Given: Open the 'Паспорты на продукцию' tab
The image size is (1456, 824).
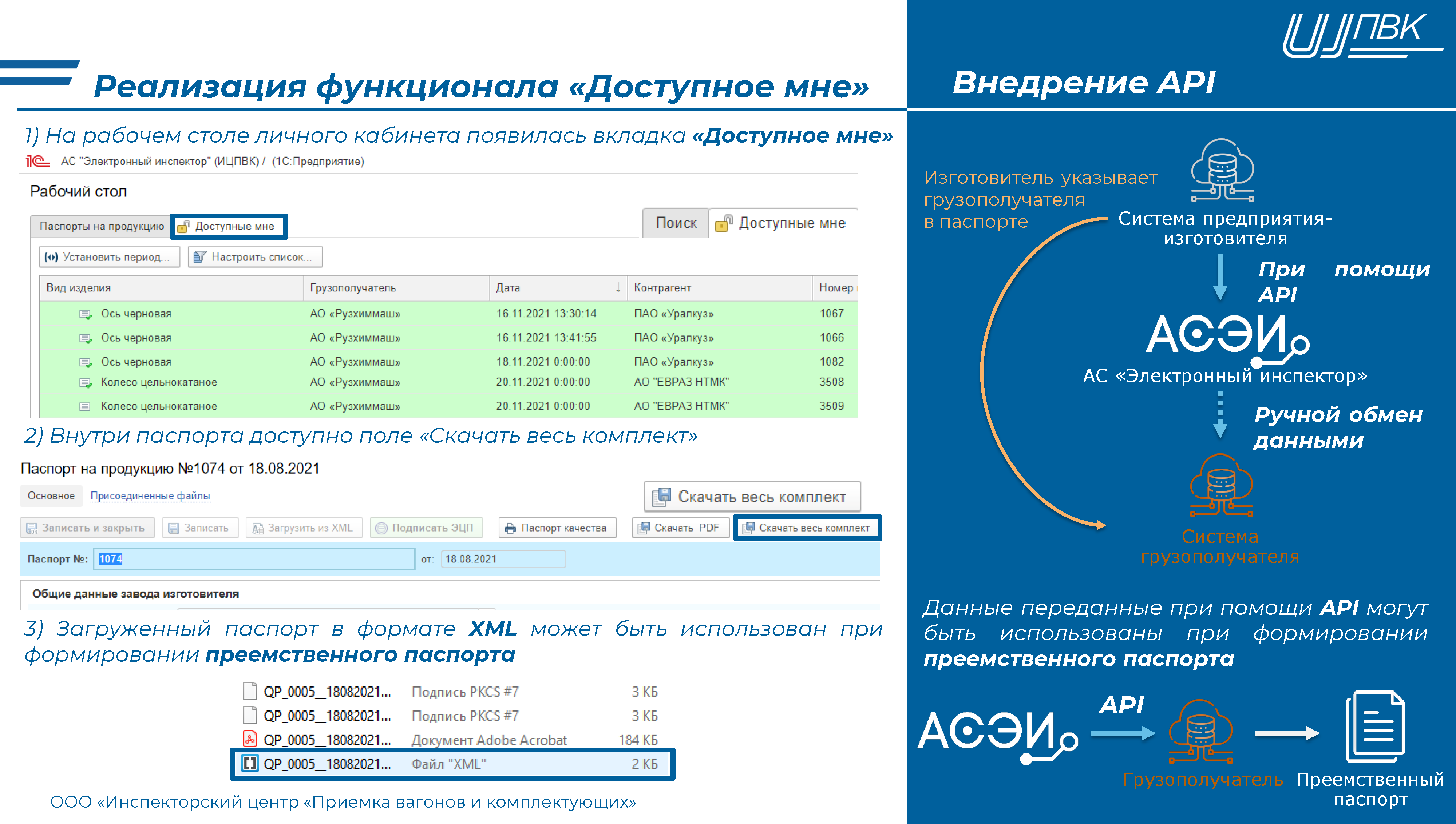Looking at the screenshot, I should coord(101,226).
